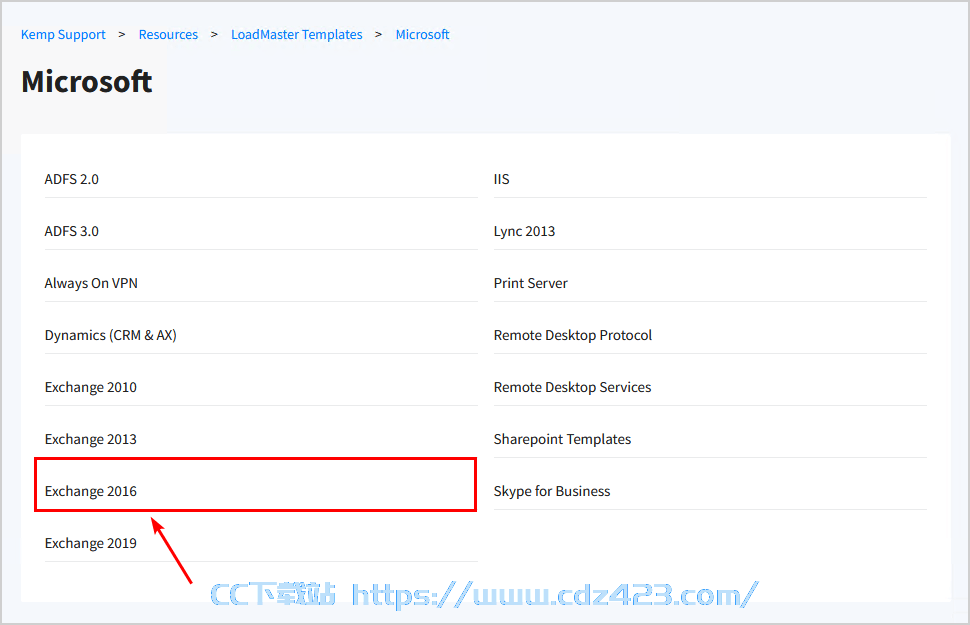Open the IIS template section
Screen dimensions: 970x625
coord(502,179)
